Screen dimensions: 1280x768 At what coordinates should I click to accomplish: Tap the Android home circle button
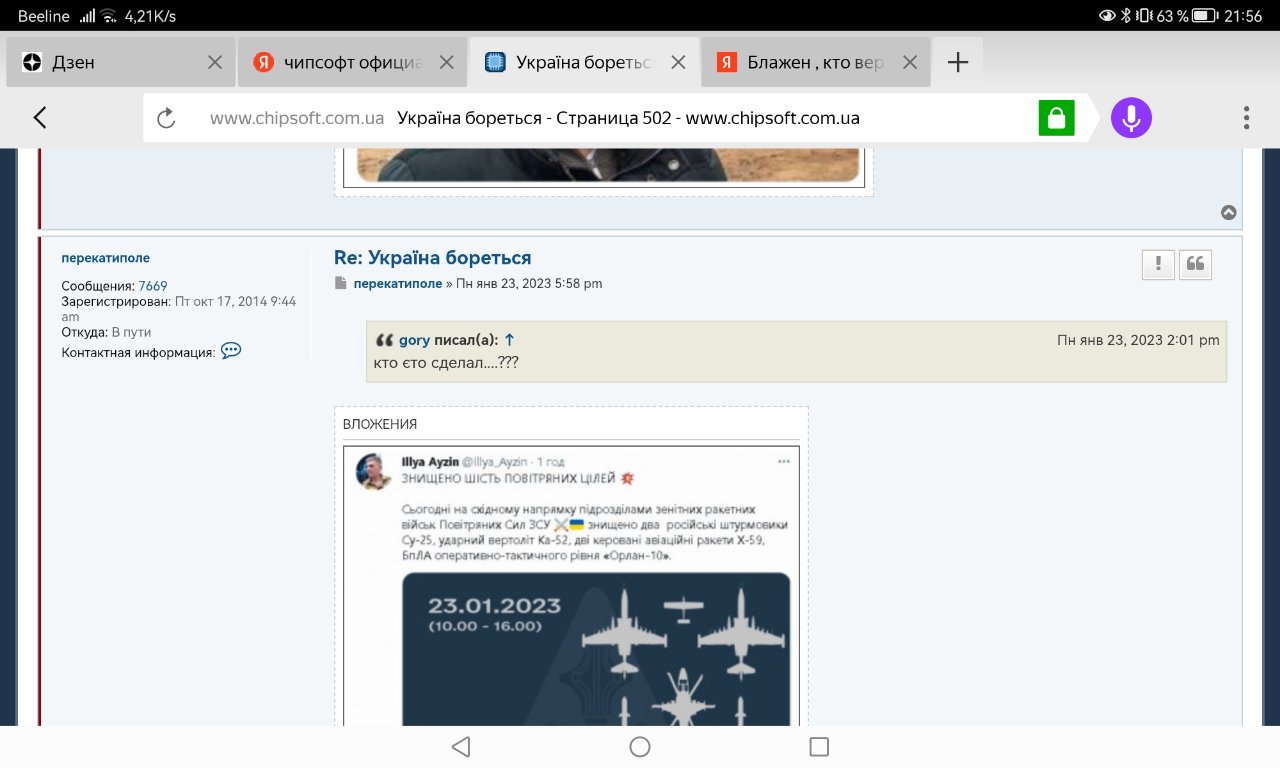pos(640,746)
